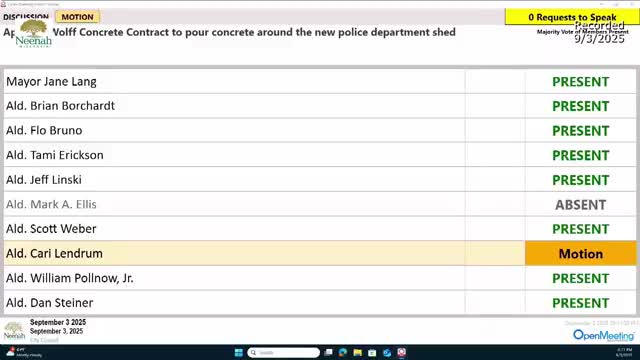Click PRESENT status for Tami Erickson
Screen dimensions: 640x360
pyautogui.click(x=580, y=156)
